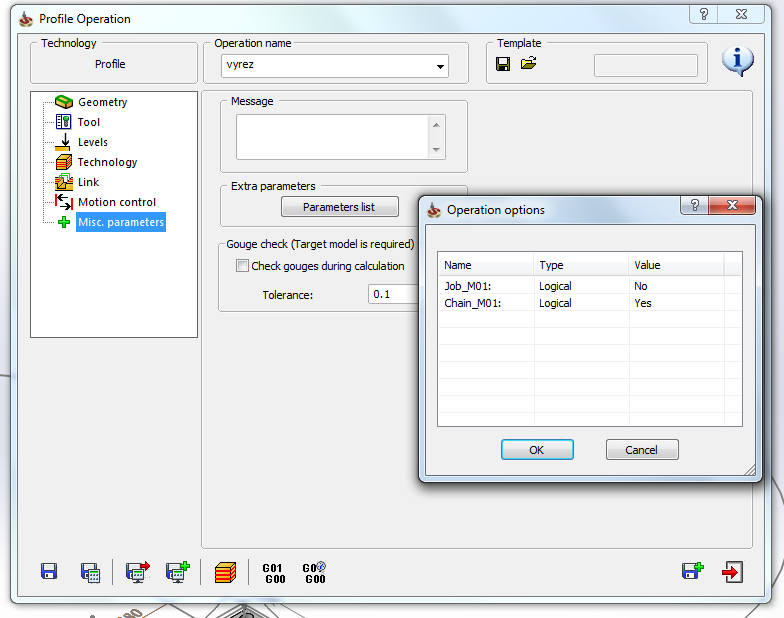Open the Link page icon

(64, 182)
